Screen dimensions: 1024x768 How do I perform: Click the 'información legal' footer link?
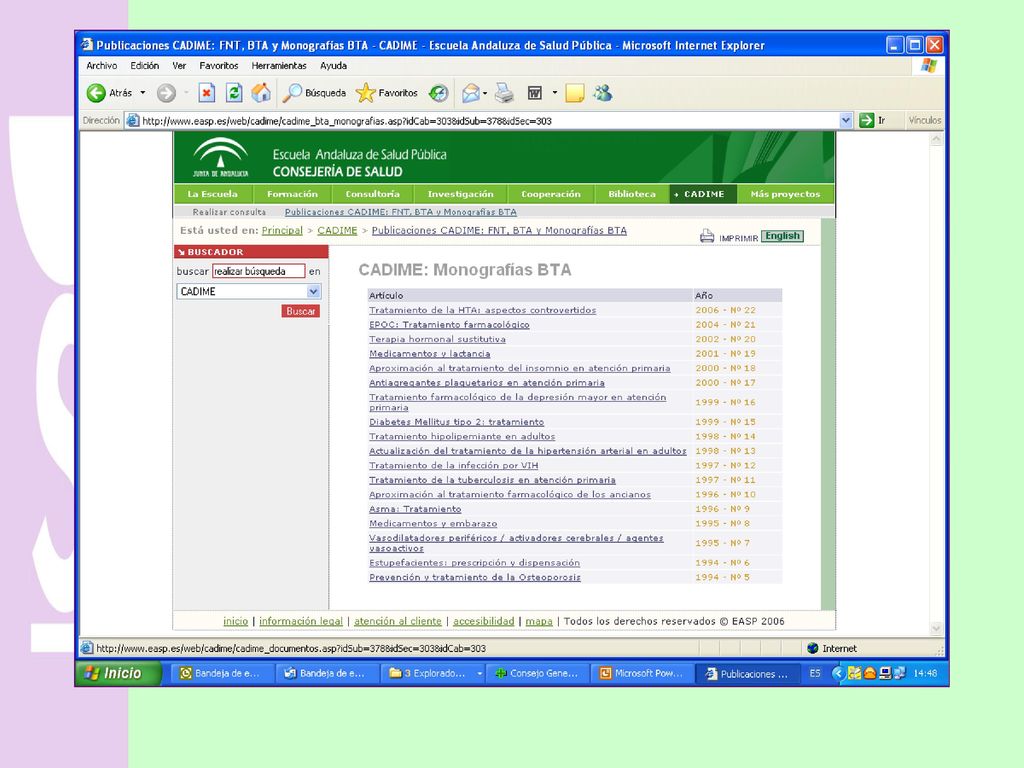(301, 621)
